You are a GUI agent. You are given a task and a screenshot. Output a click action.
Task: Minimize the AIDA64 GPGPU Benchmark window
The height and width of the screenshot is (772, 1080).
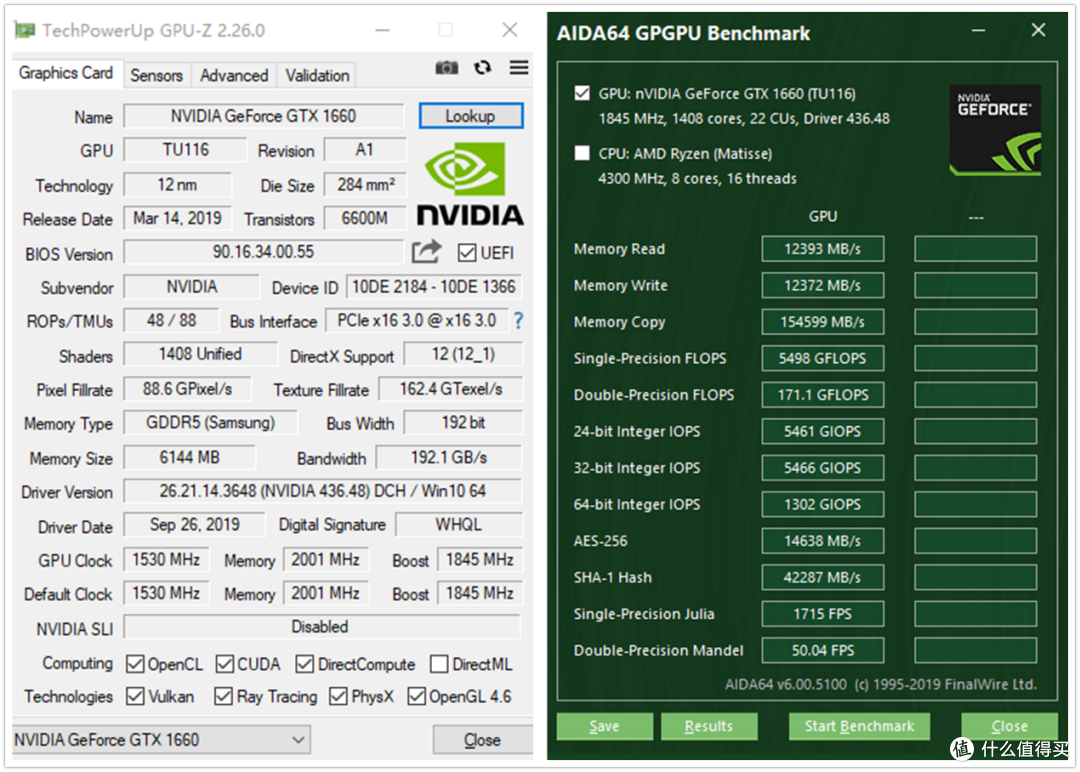[x=978, y=30]
